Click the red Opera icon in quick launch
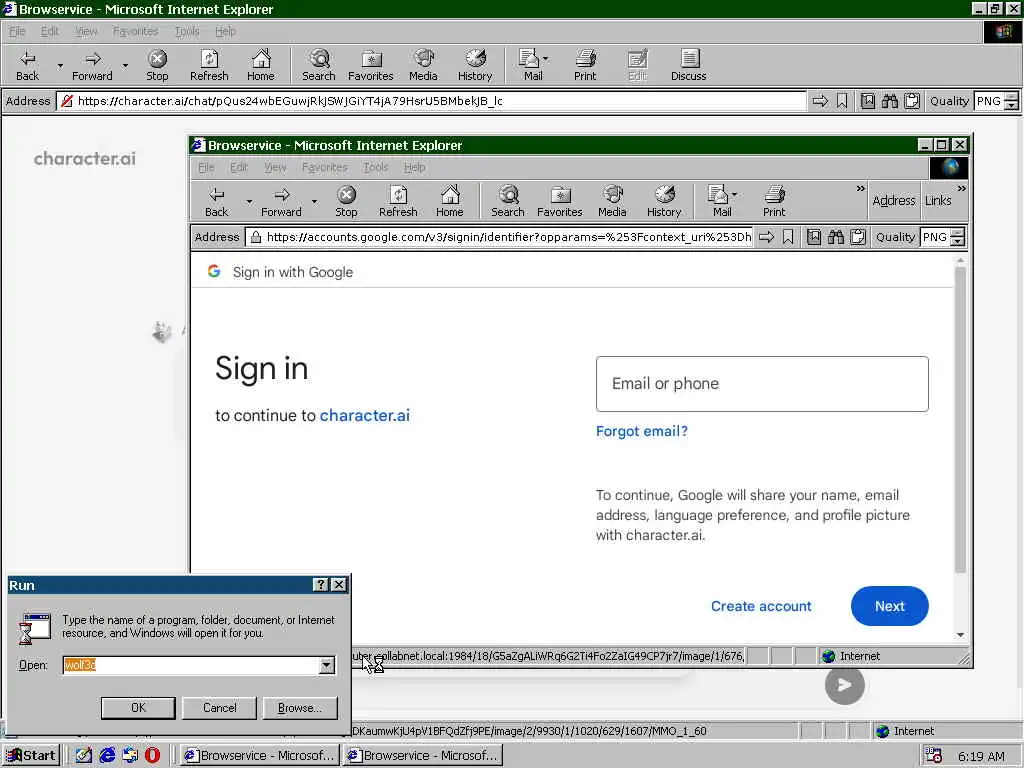The width and height of the screenshot is (1024, 768). (x=152, y=756)
